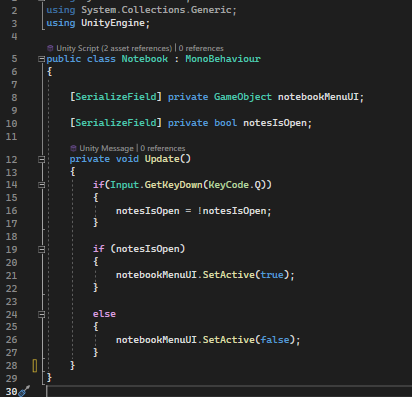Collapse the Update method outlining box
The height and width of the screenshot is (397, 412).
coord(41,159)
